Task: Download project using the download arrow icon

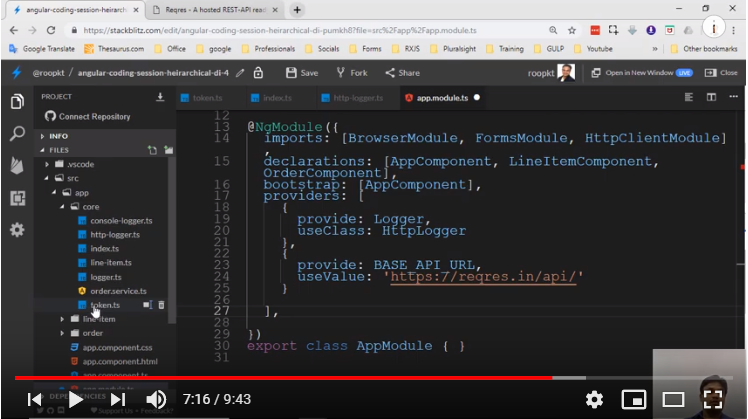Action: click(160, 97)
